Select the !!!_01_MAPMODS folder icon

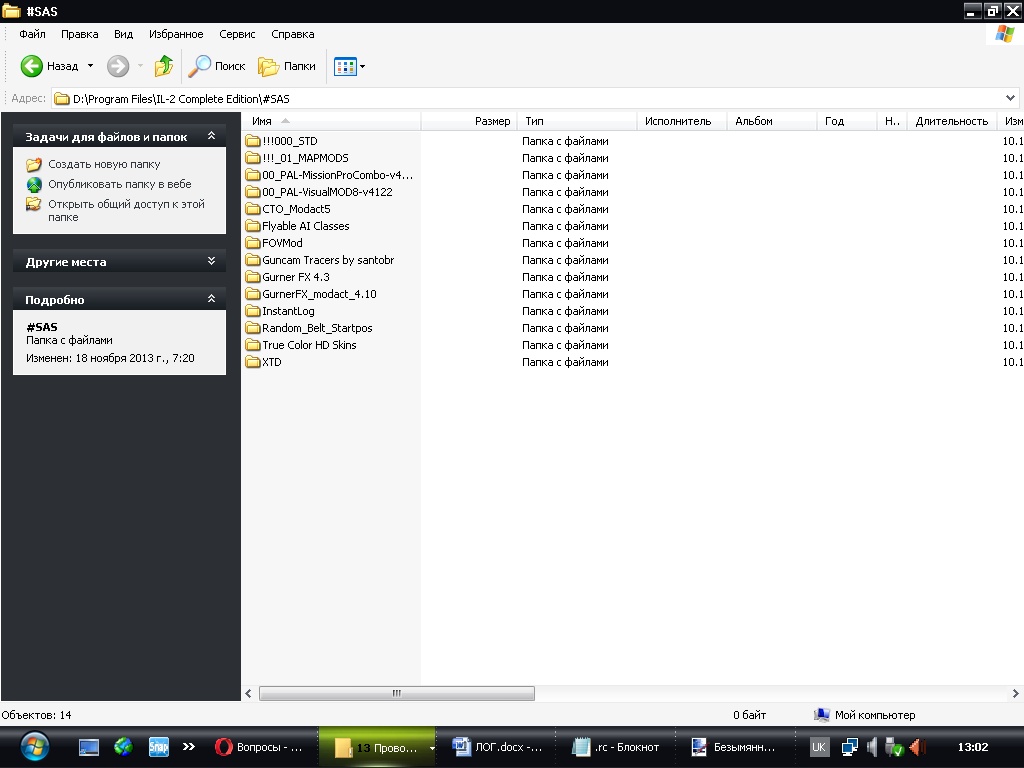[x=253, y=158]
